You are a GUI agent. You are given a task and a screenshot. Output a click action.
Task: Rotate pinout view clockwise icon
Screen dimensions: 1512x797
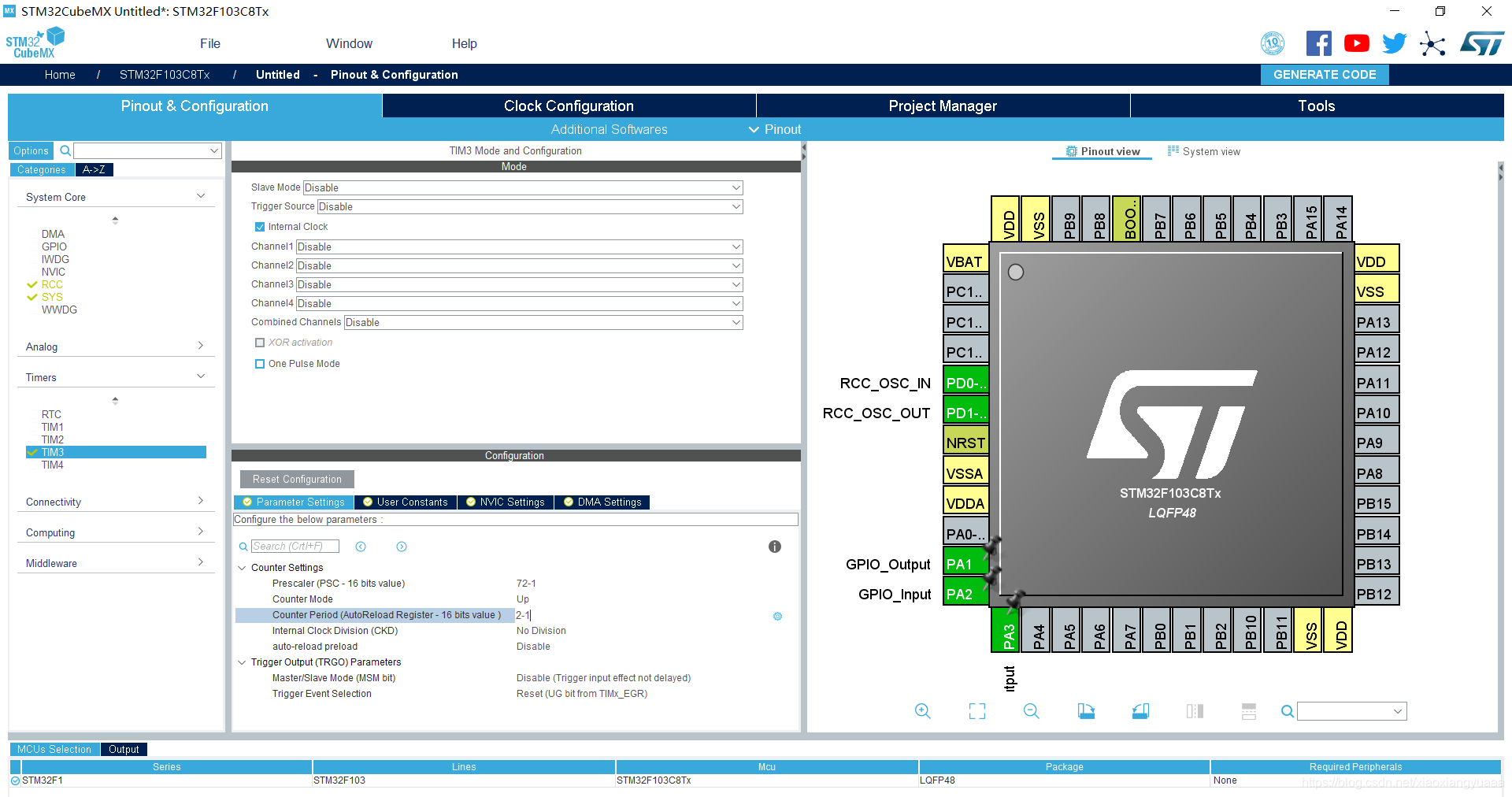click(1086, 711)
